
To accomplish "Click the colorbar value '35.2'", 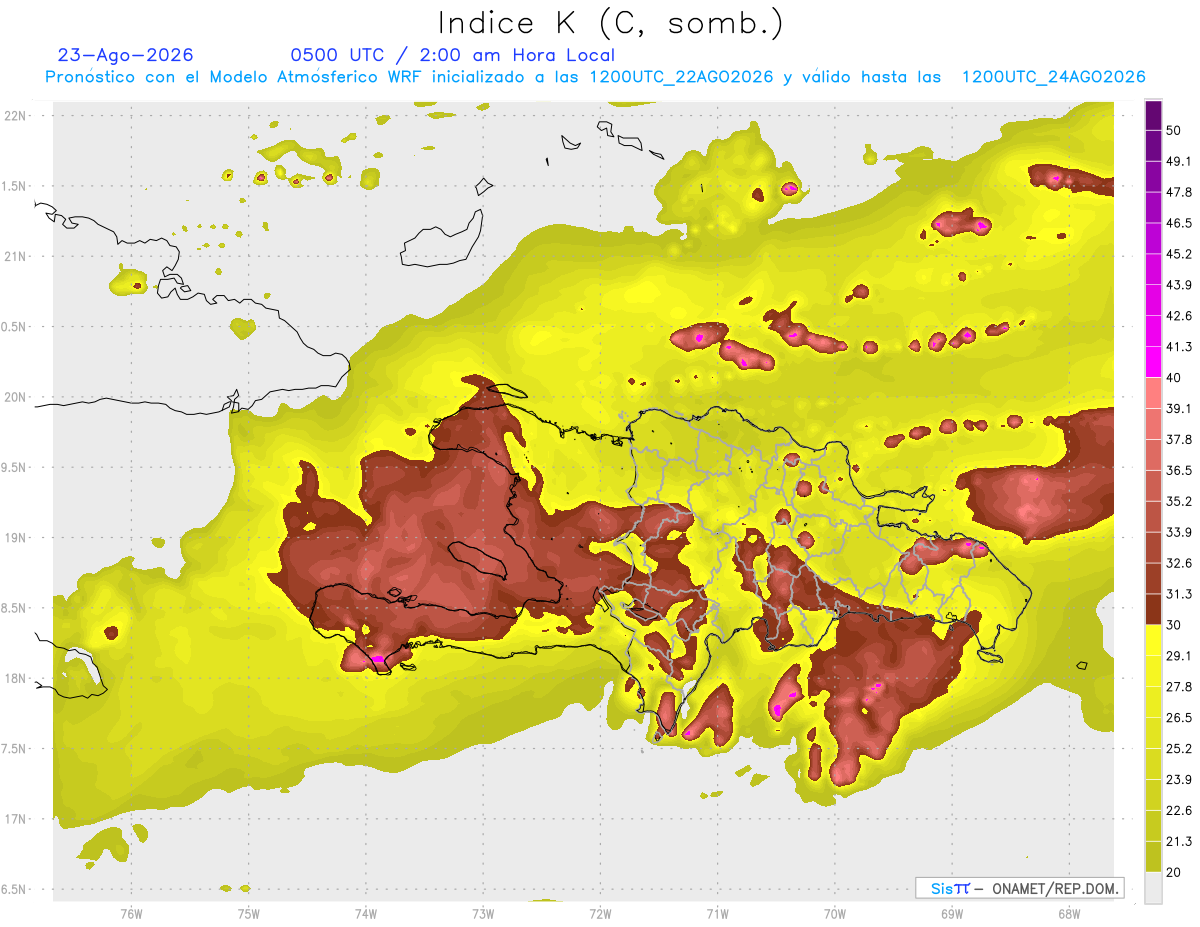I will (x=1178, y=501).
